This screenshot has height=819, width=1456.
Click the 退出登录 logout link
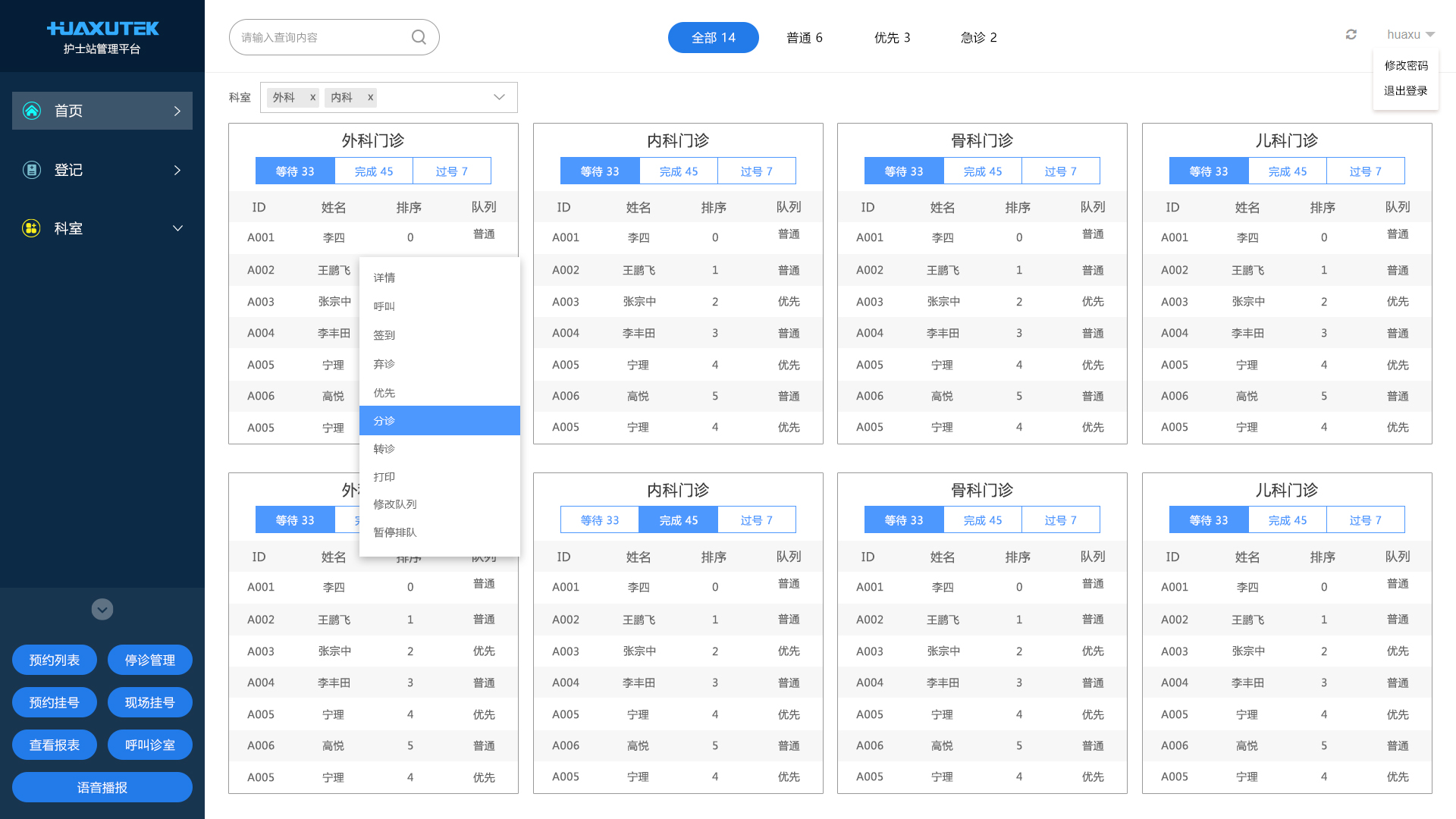1405,91
